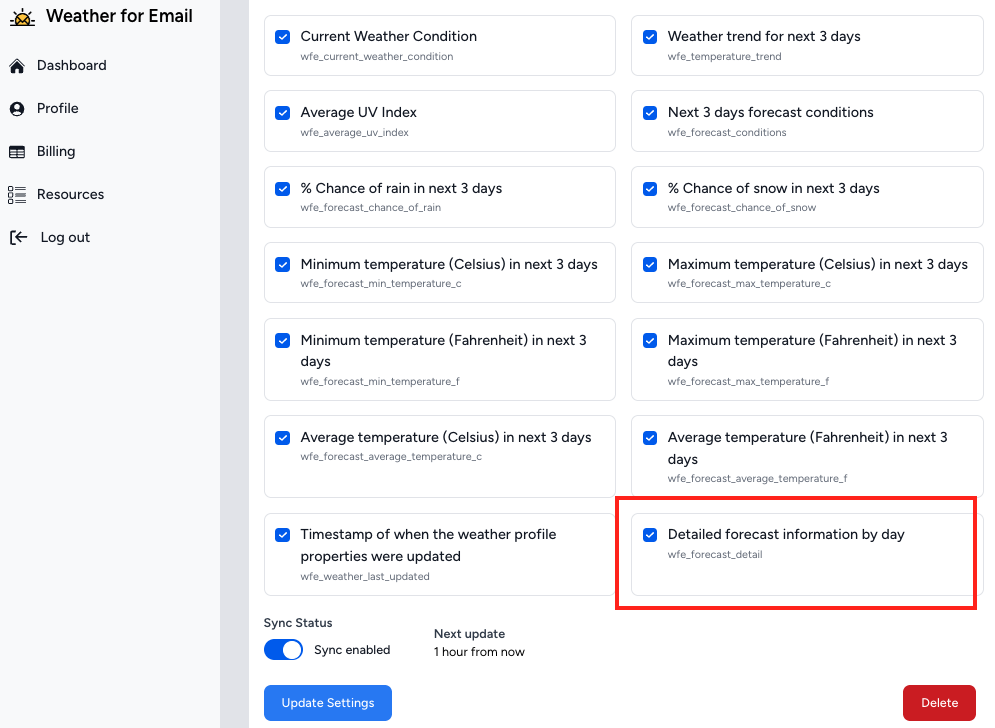Click the wfe_forecast_average_temperature_f text
This screenshot has height=728, width=995.
click(x=758, y=479)
